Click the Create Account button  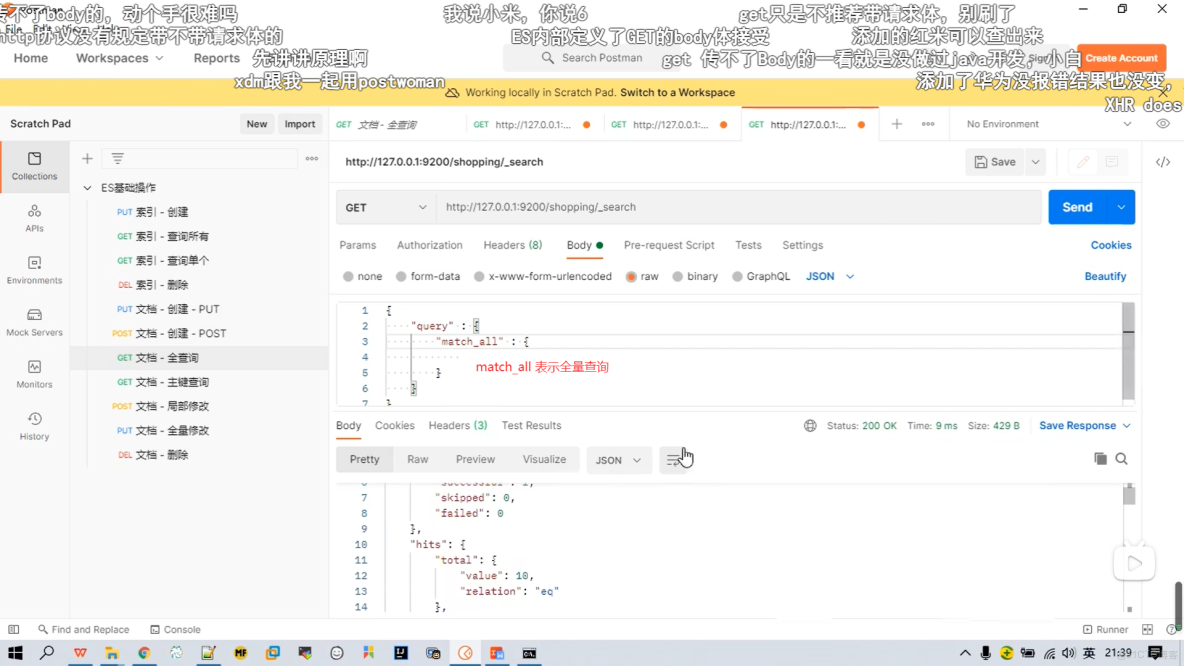[x=1120, y=58]
